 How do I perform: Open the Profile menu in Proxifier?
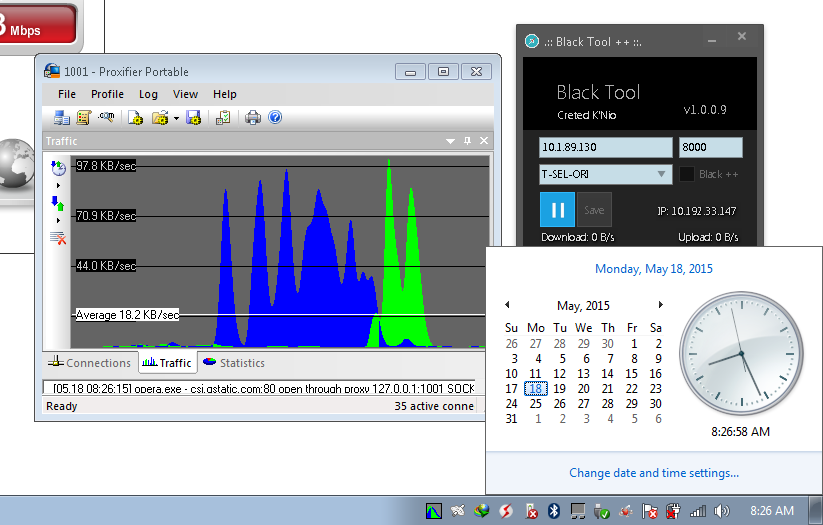107,94
